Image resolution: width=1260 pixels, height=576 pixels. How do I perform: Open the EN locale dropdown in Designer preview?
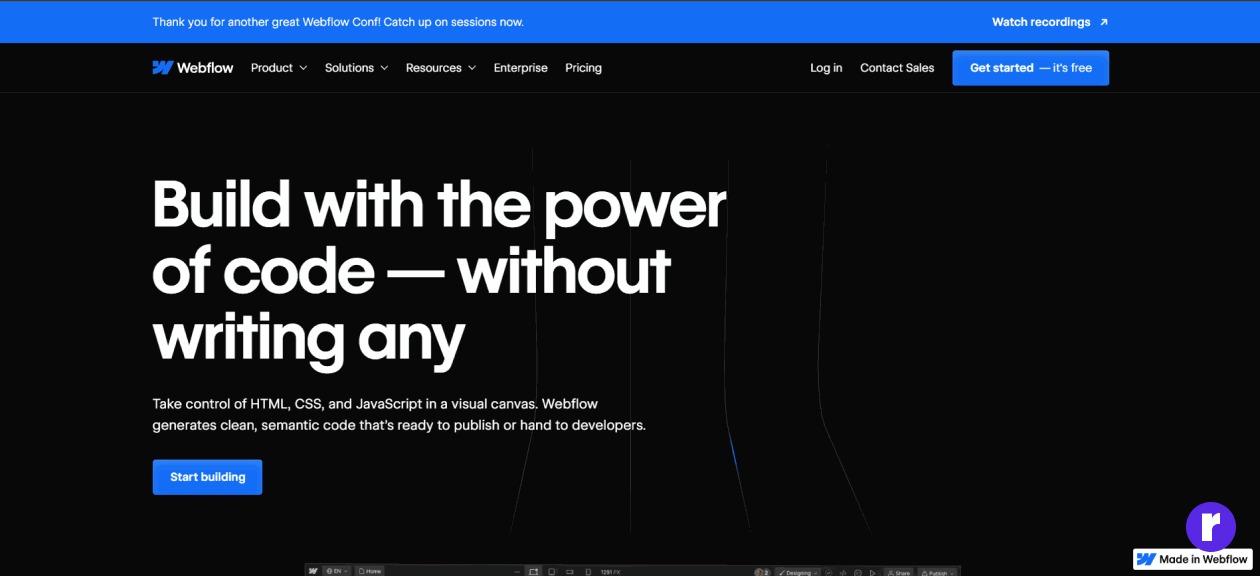(x=337, y=571)
